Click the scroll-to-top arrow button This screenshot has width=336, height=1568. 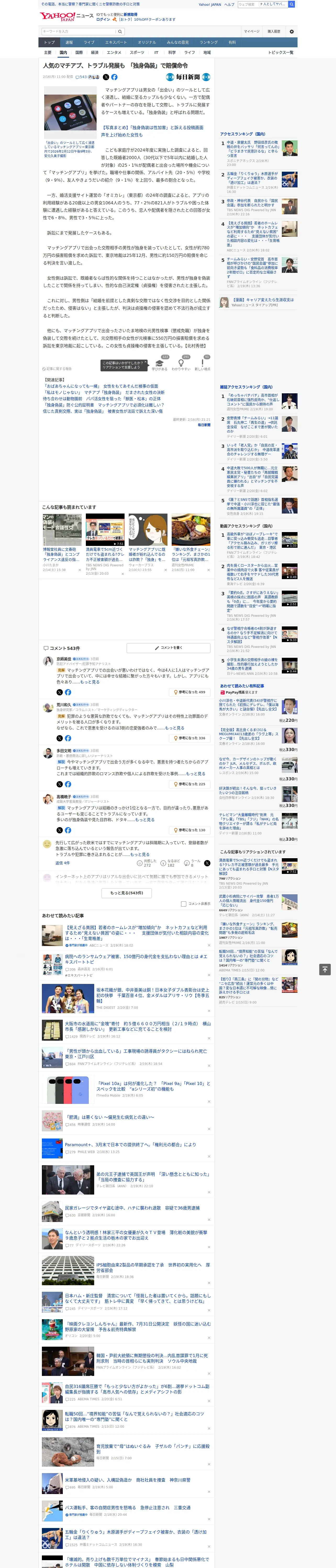tap(325, 970)
